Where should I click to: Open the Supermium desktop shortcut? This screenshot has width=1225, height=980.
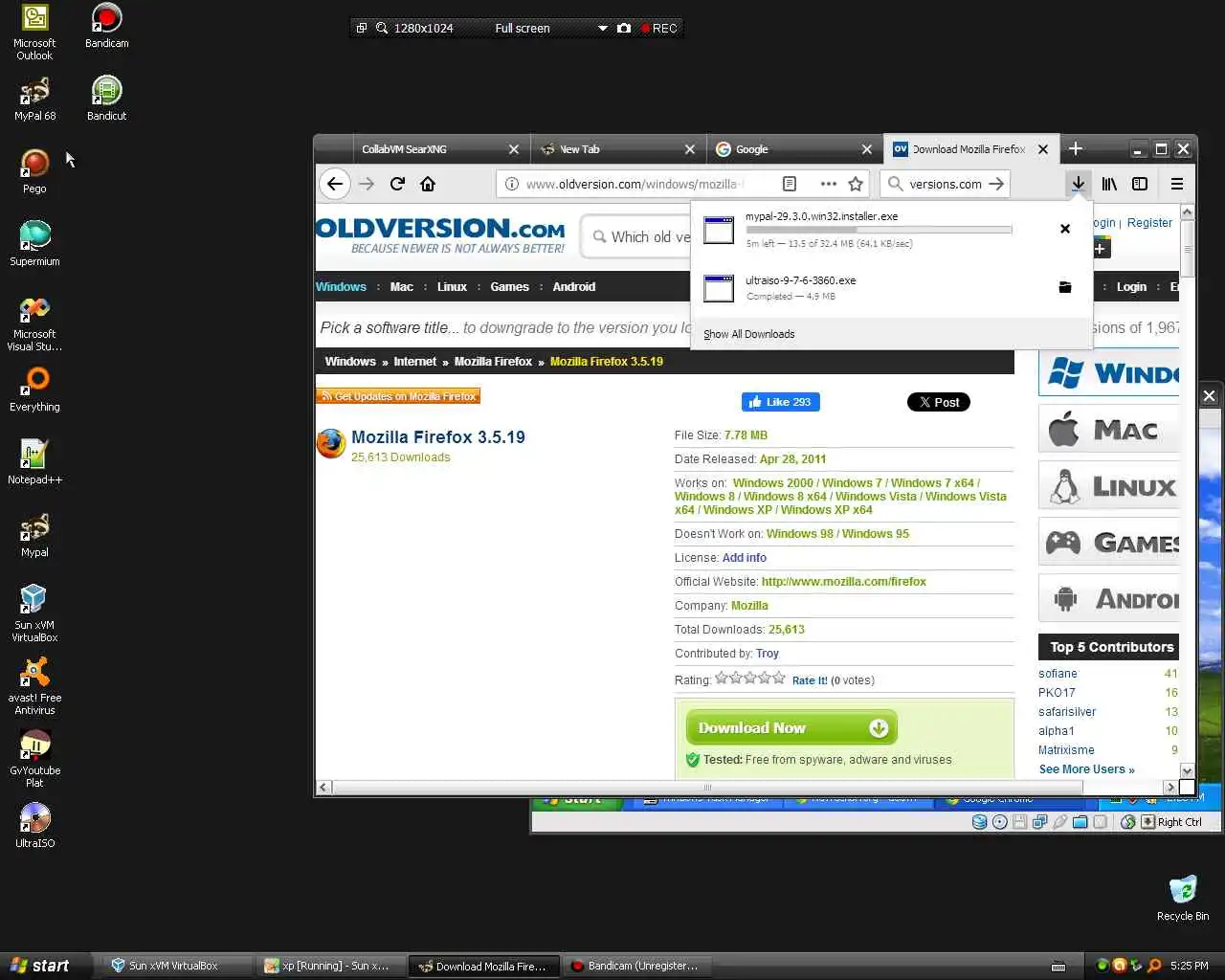34,243
